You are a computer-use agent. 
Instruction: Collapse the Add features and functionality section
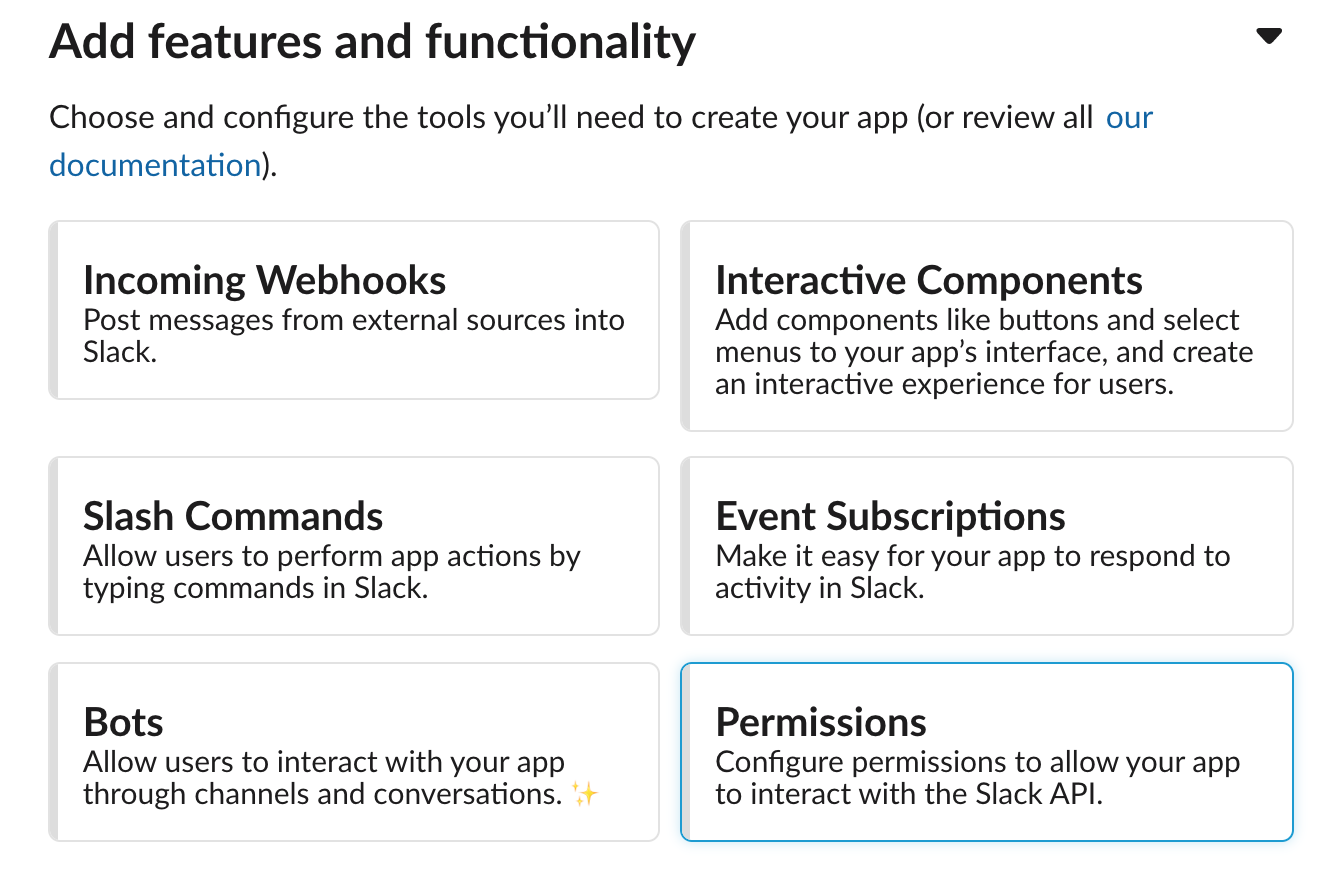coord(1268,34)
